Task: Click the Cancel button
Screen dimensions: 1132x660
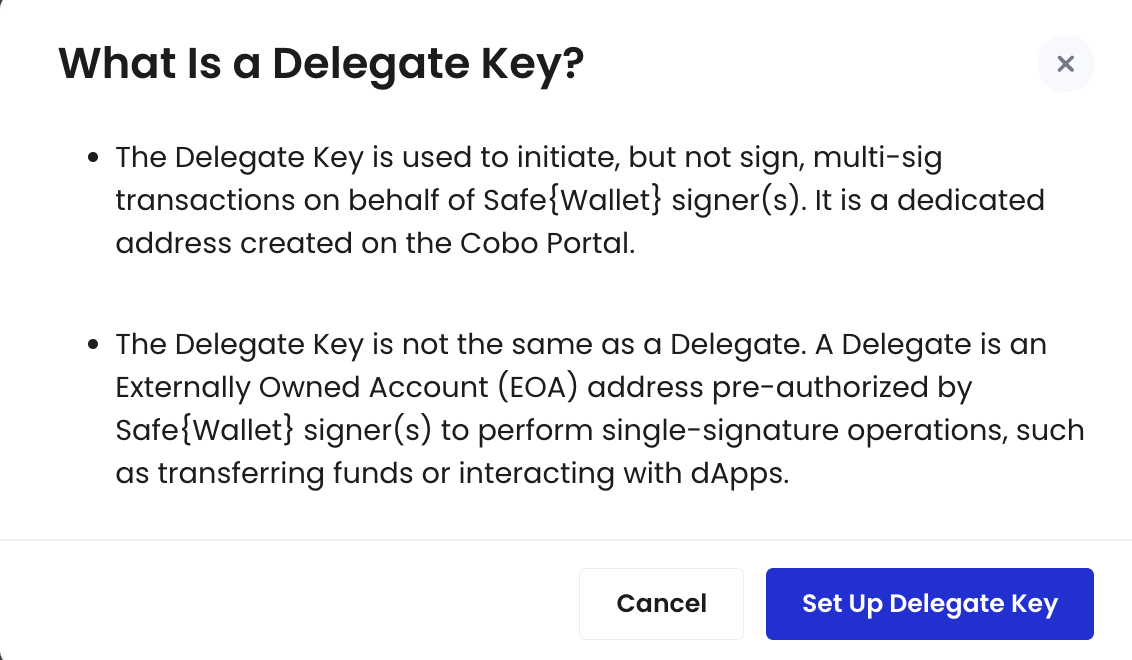Action: coord(661,604)
